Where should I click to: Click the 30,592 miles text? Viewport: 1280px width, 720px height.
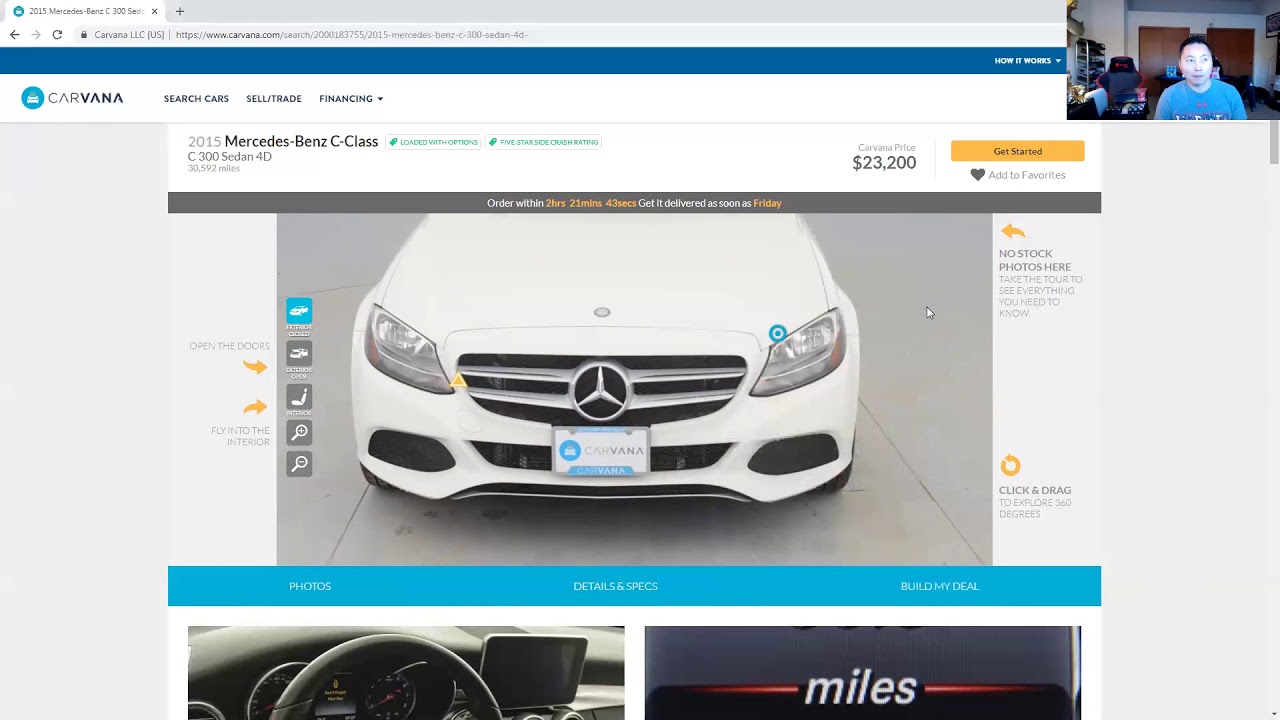click(x=214, y=168)
